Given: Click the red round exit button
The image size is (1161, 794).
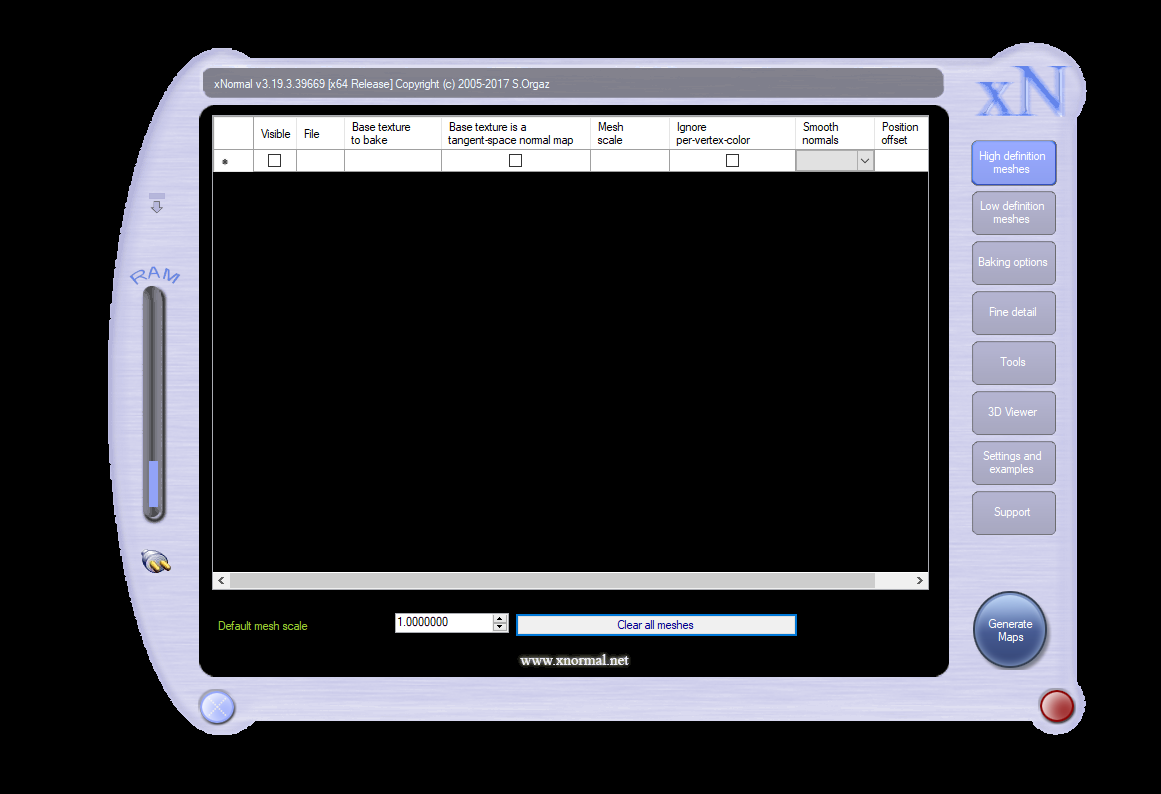Looking at the screenshot, I should 1057,706.
